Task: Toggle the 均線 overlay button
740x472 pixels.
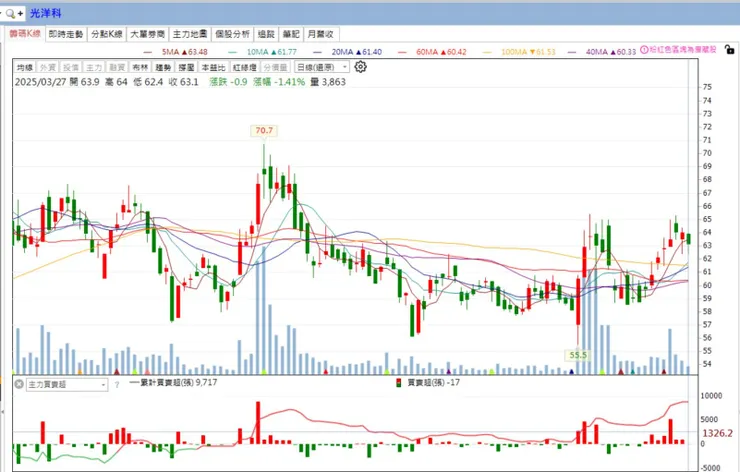Action: tap(25, 67)
